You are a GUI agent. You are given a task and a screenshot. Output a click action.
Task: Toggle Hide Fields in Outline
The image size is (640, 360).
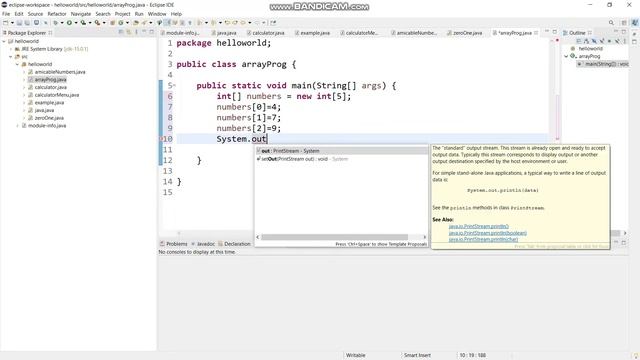(x=594, y=41)
